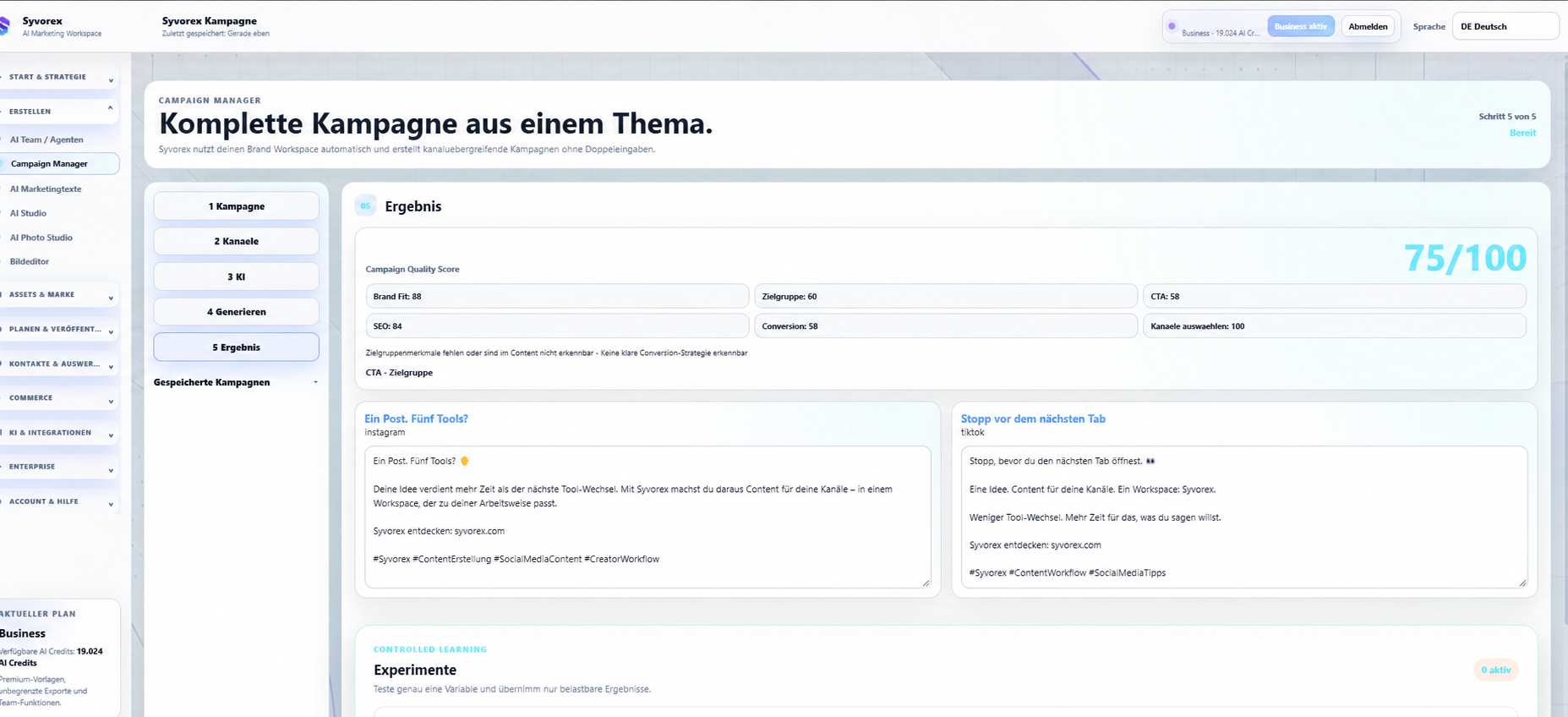Go to step 1 Kampagne
The width and height of the screenshot is (1568, 717).
pyautogui.click(x=236, y=206)
